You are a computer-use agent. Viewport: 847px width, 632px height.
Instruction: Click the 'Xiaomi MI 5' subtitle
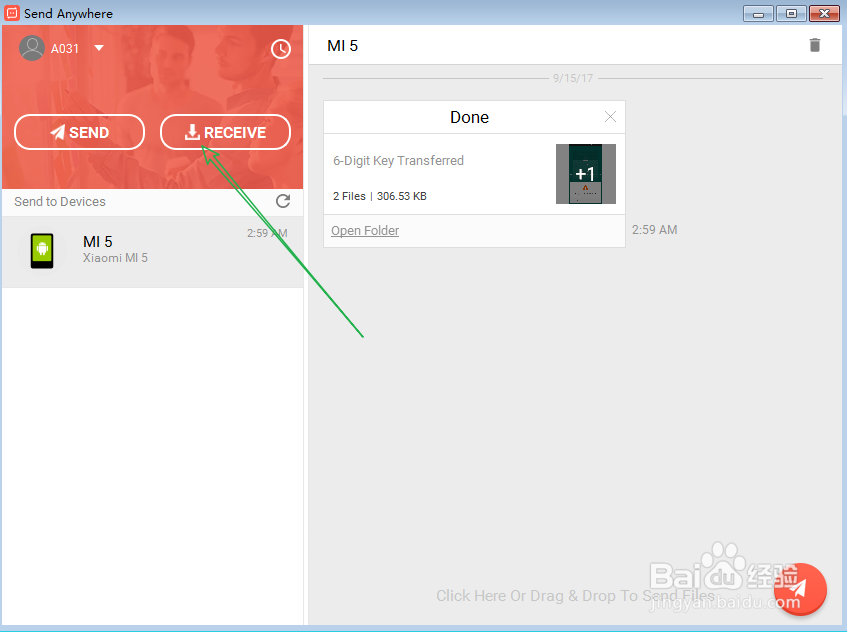point(115,258)
